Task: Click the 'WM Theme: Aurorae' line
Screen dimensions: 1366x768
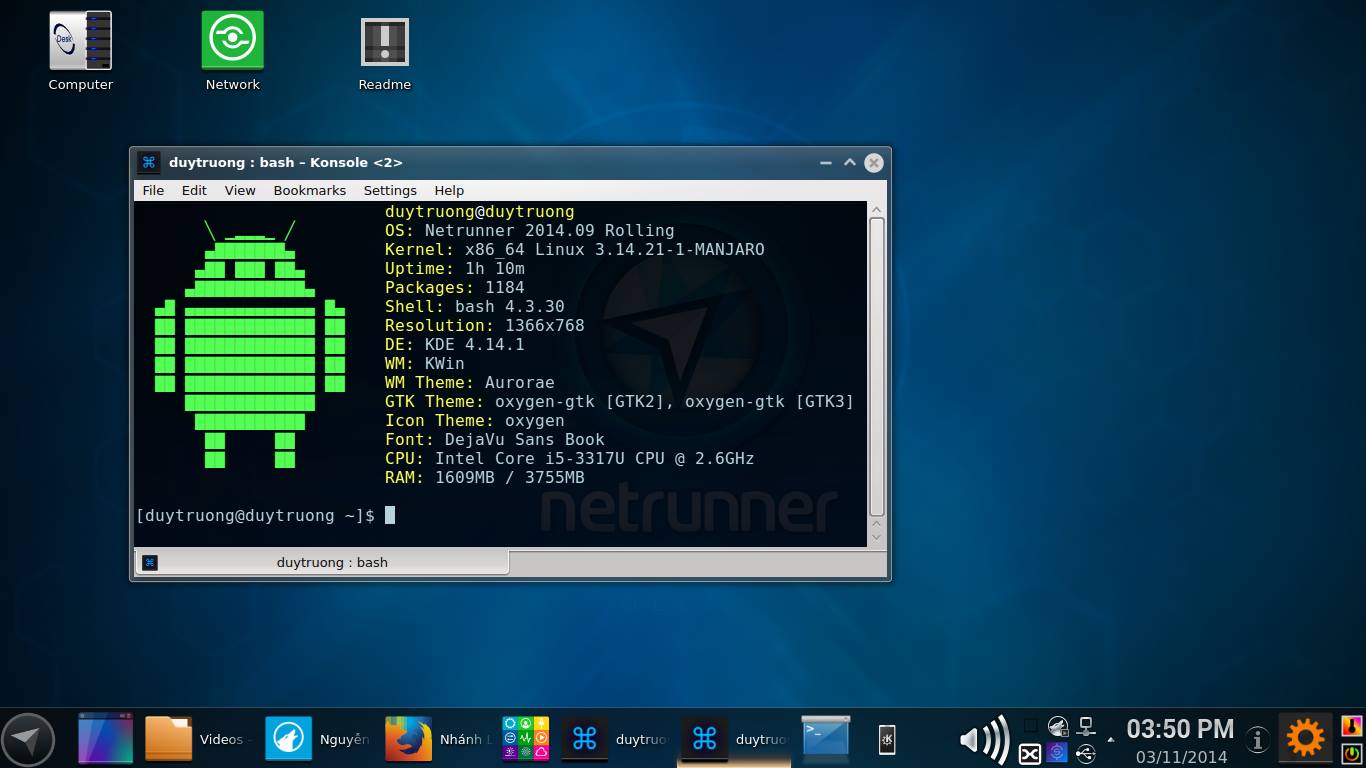Action: tap(469, 382)
